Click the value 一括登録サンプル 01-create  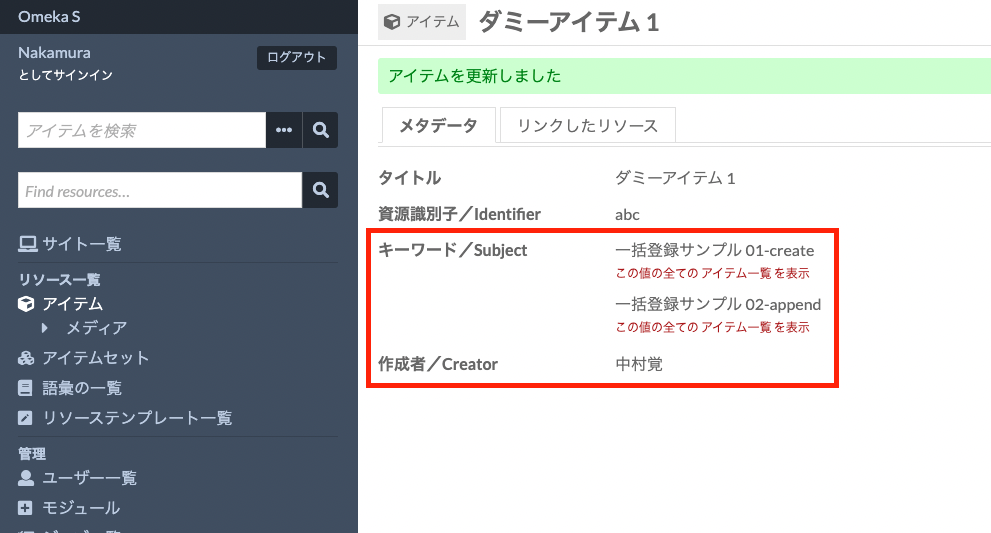pyautogui.click(x=714, y=250)
